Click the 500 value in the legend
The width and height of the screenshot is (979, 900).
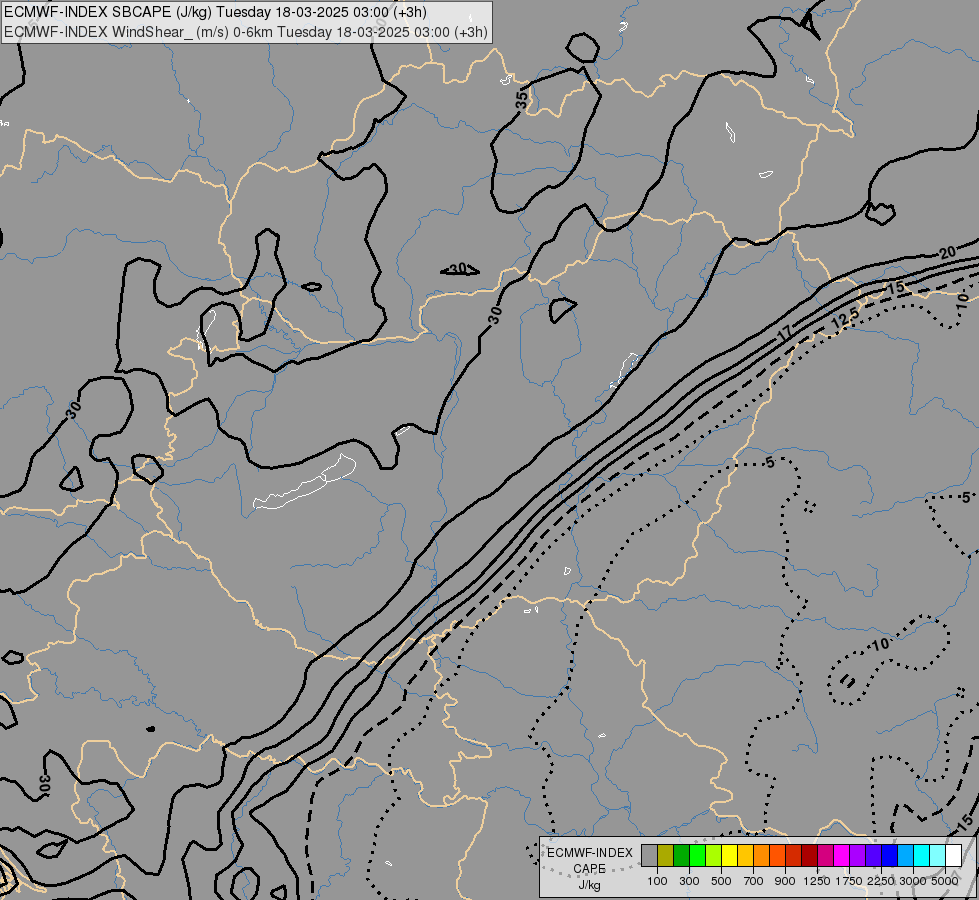[x=721, y=881]
